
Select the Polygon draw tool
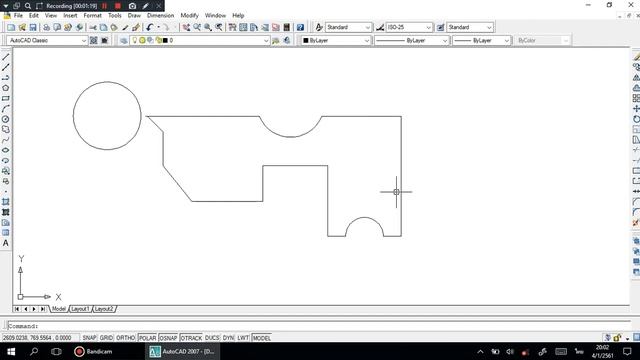pos(6,88)
